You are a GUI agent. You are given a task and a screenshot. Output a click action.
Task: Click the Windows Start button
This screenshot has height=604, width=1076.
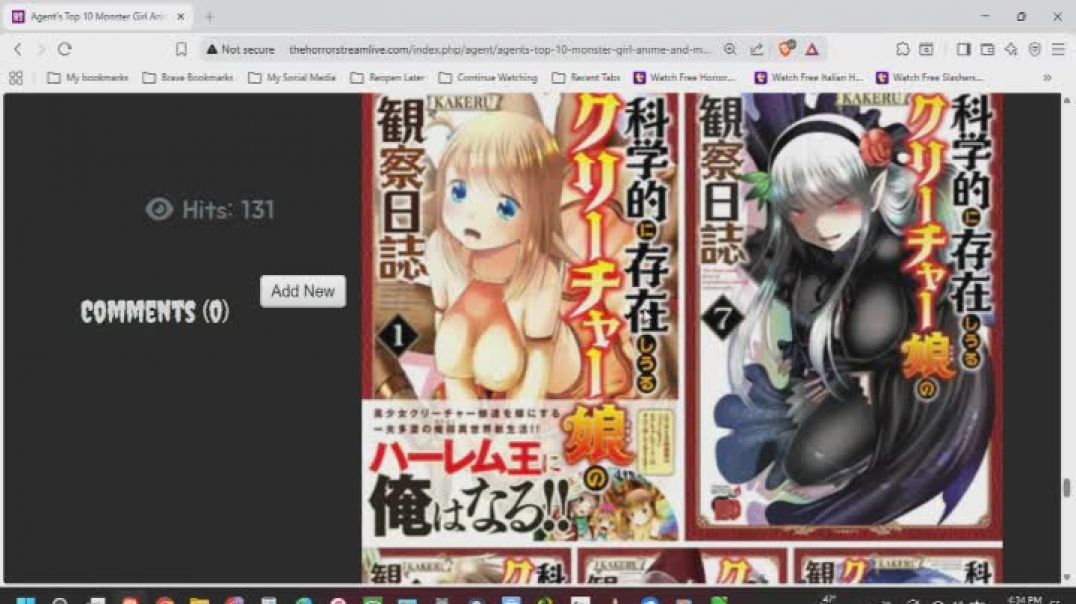(27, 600)
